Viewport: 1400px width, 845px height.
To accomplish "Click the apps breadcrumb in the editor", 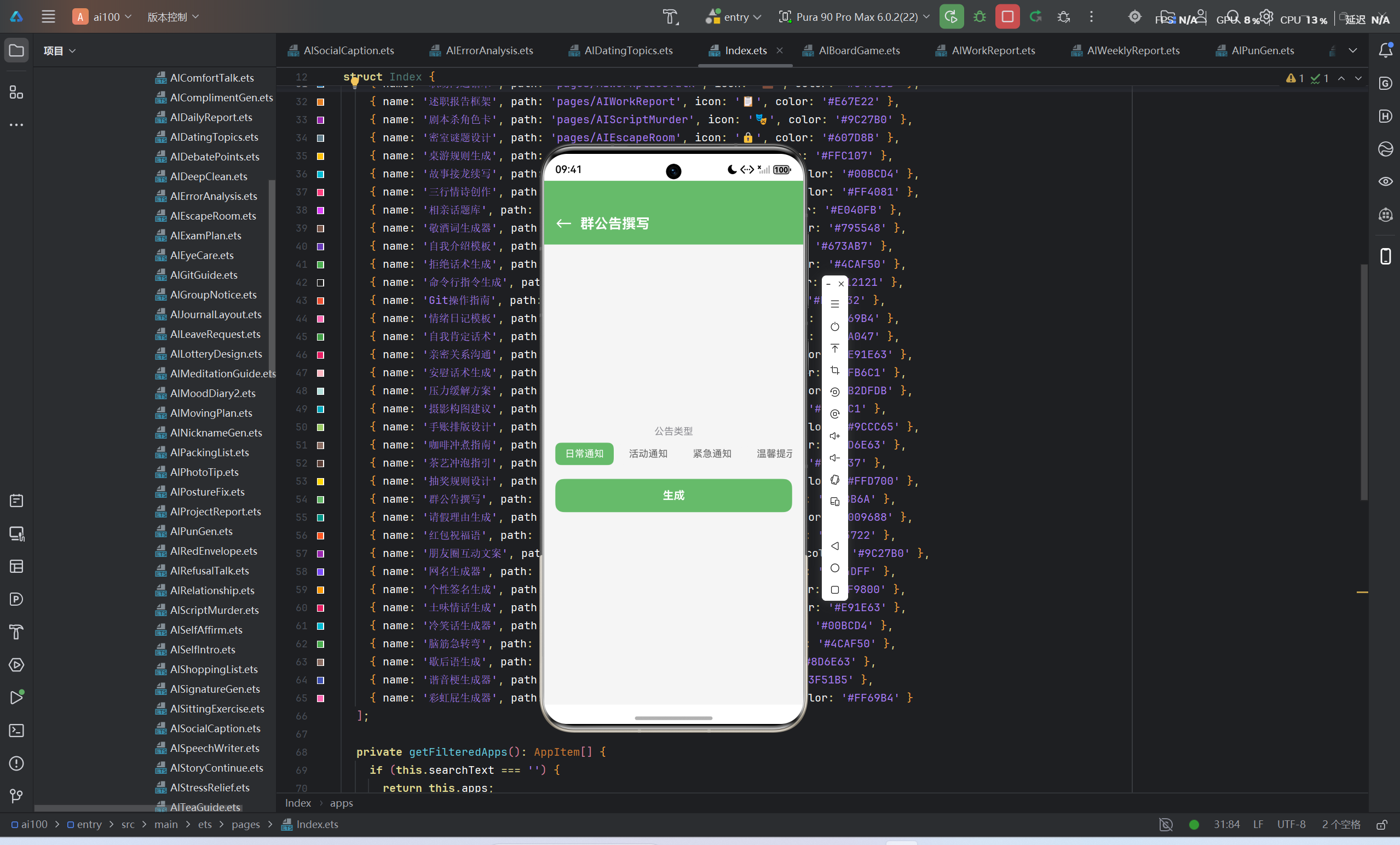I will point(342,802).
